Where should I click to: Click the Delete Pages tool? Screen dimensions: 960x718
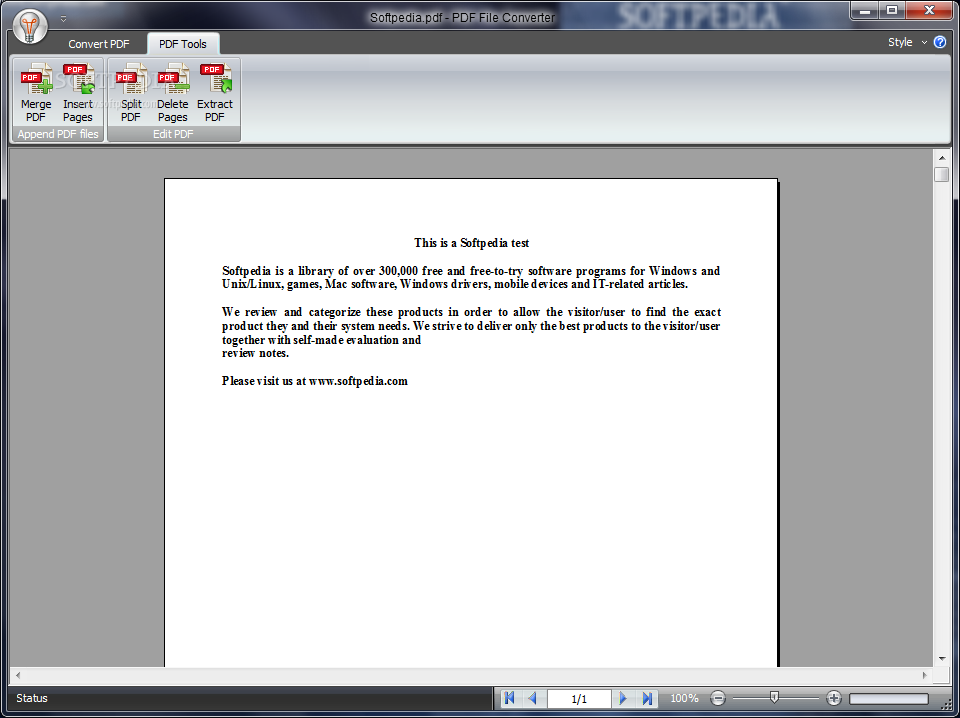tap(173, 92)
